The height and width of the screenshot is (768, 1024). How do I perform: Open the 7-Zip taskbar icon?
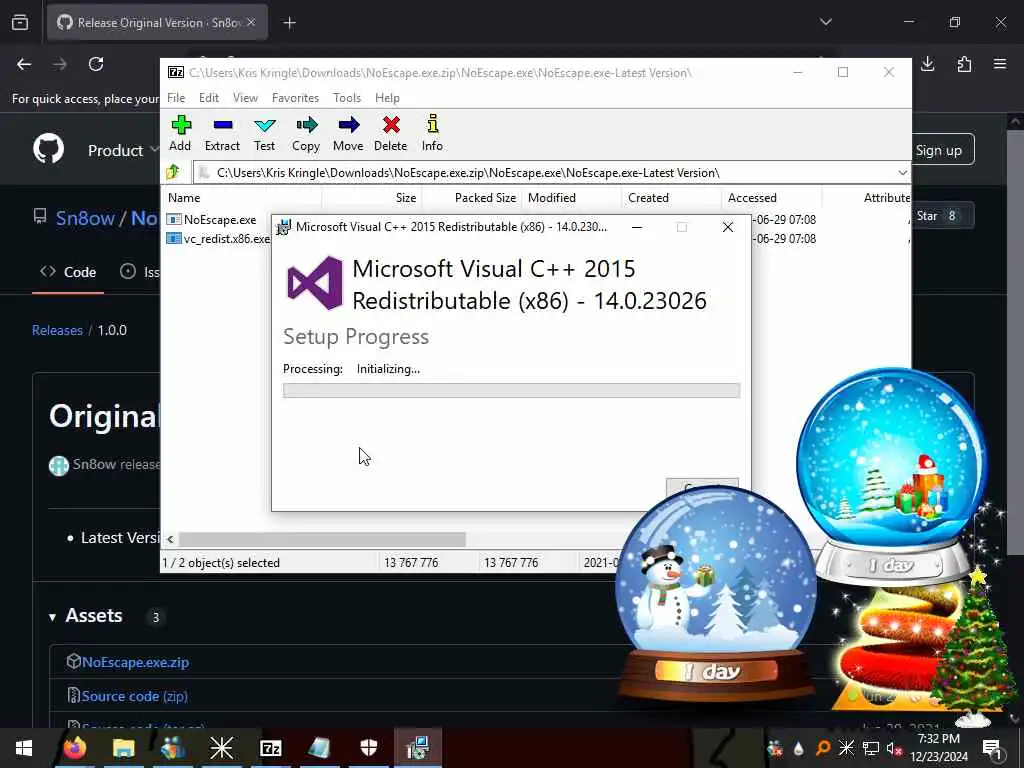coord(270,748)
